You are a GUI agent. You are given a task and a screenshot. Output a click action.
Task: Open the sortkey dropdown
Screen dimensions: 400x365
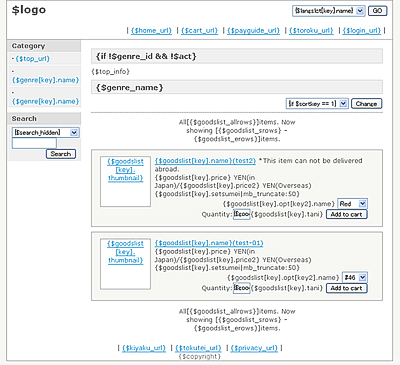[x=317, y=104]
